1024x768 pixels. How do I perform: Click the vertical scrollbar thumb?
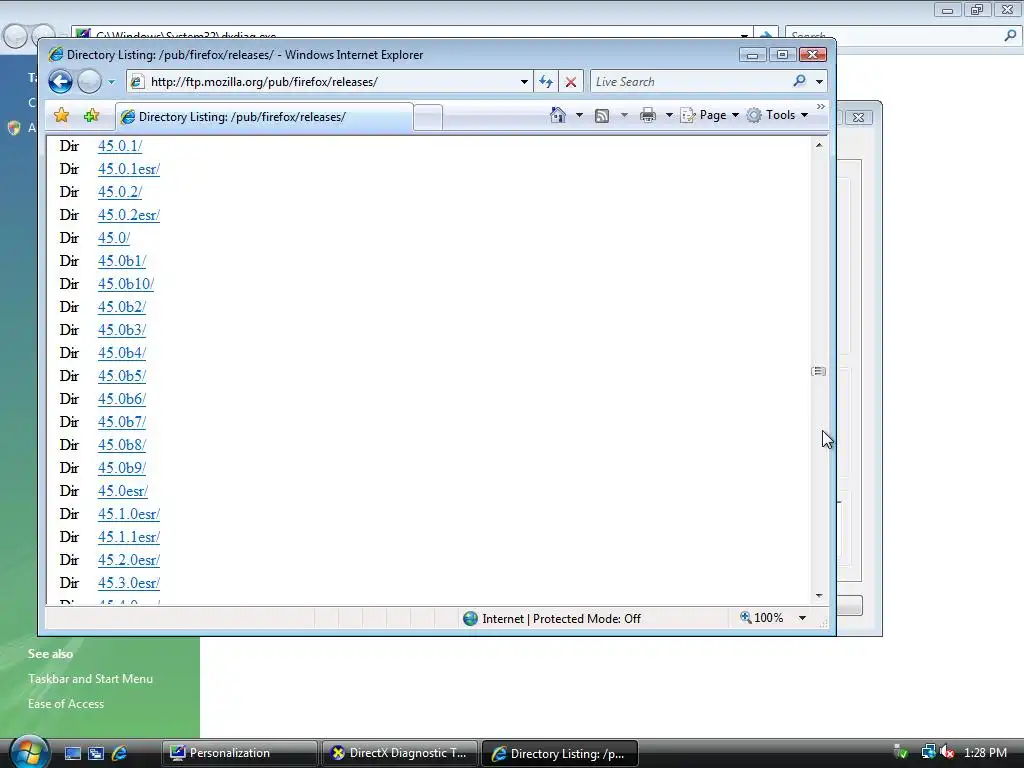pos(819,371)
